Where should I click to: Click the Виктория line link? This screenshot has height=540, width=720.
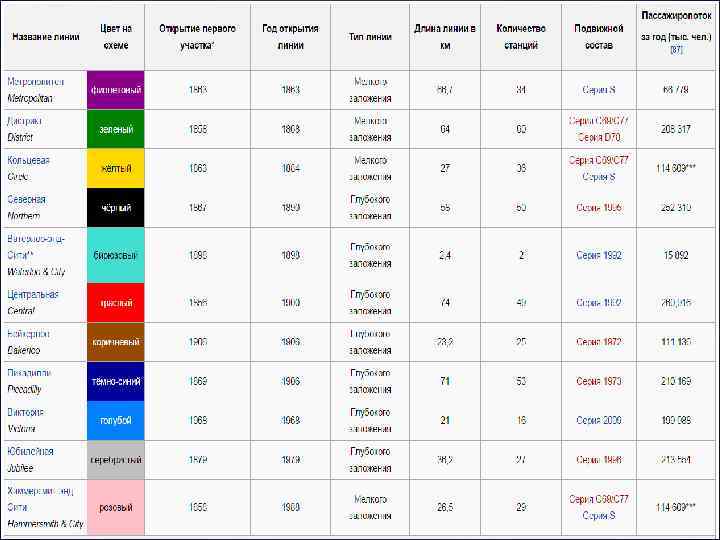(x=27, y=412)
